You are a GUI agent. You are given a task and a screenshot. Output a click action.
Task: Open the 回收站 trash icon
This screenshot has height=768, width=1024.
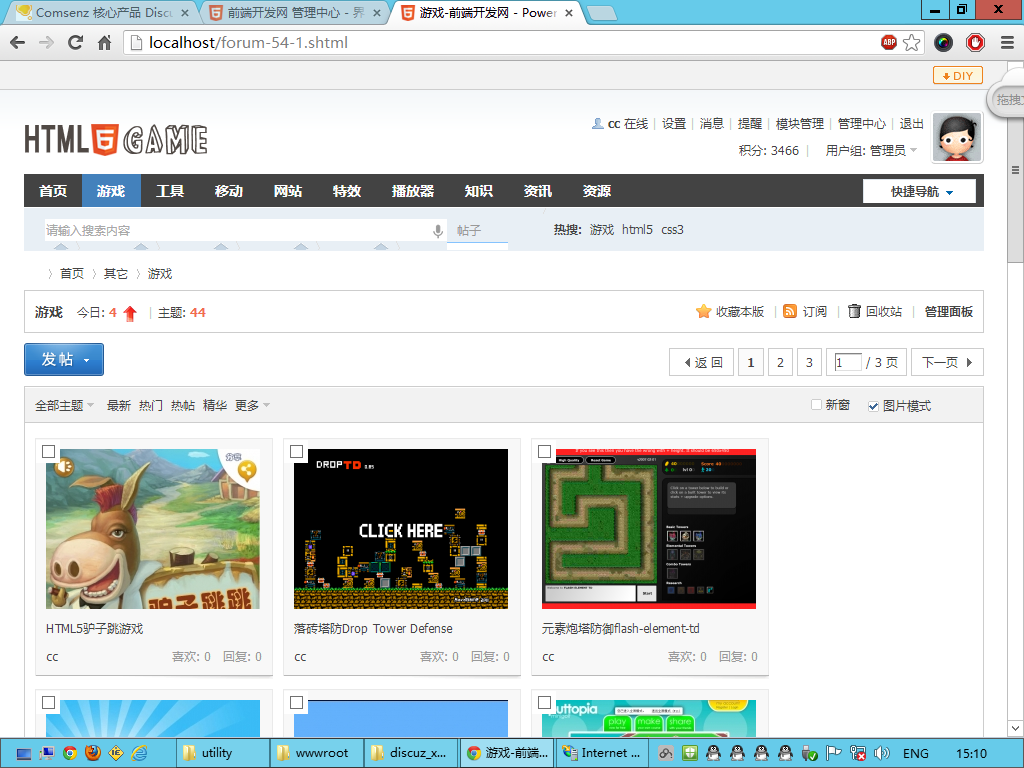tap(854, 312)
